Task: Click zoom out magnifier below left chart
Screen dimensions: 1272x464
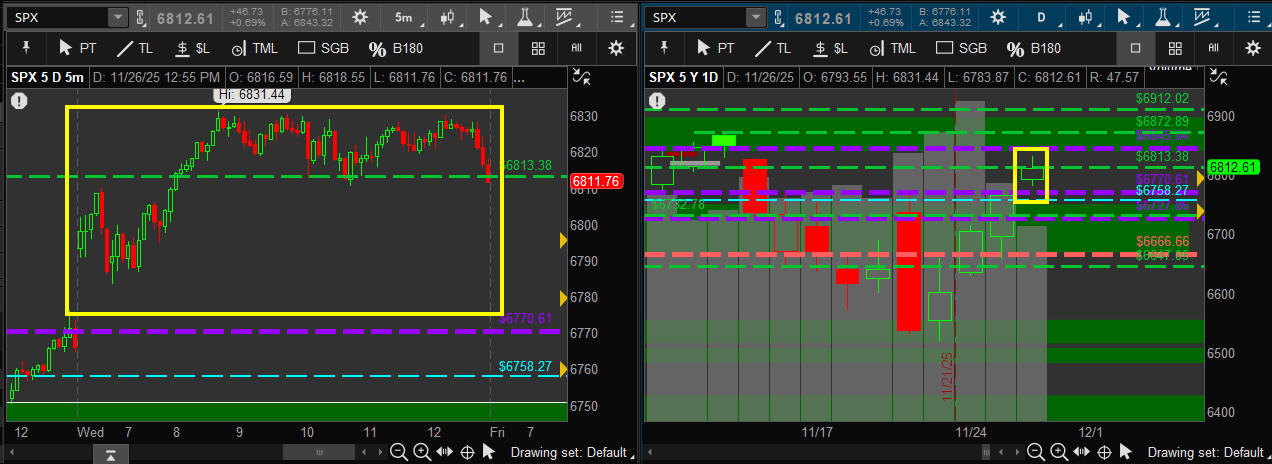Action: tap(398, 452)
